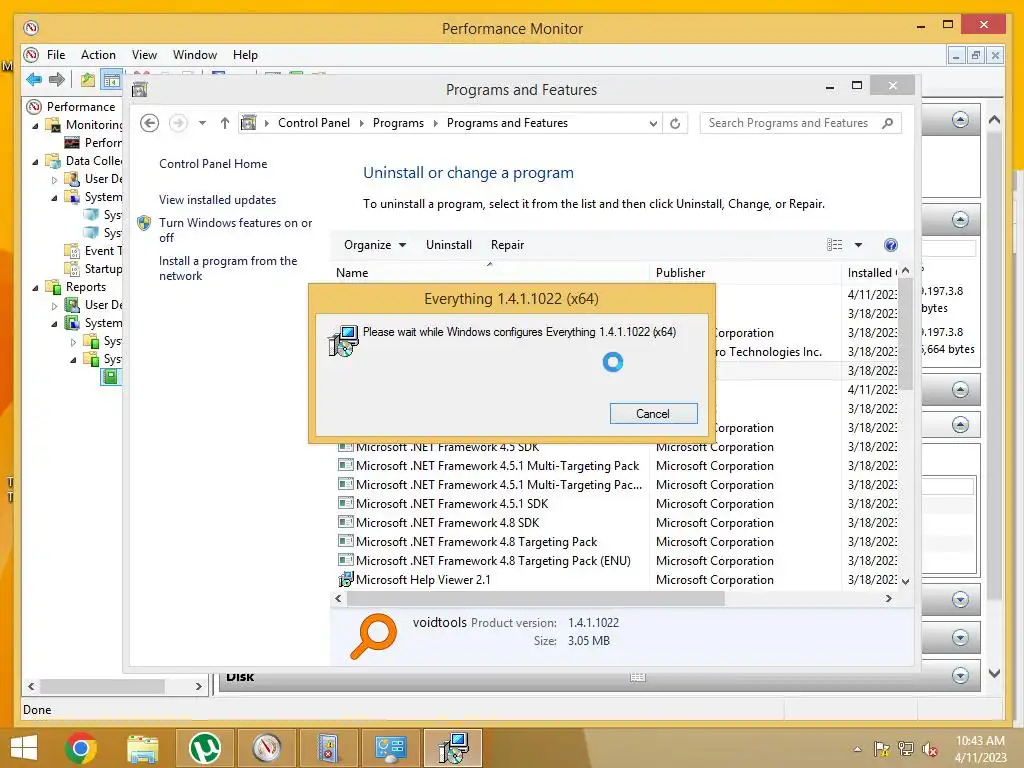Click the Microsoft Help Viewer 2.1 icon
The image size is (1024, 768).
345,580
